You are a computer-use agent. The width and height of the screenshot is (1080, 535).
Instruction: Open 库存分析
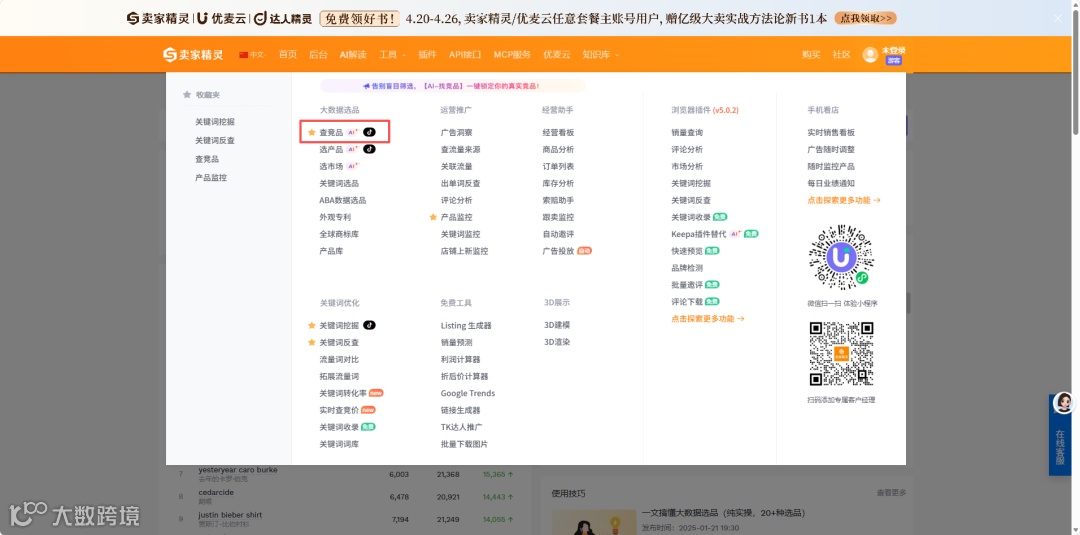558,183
